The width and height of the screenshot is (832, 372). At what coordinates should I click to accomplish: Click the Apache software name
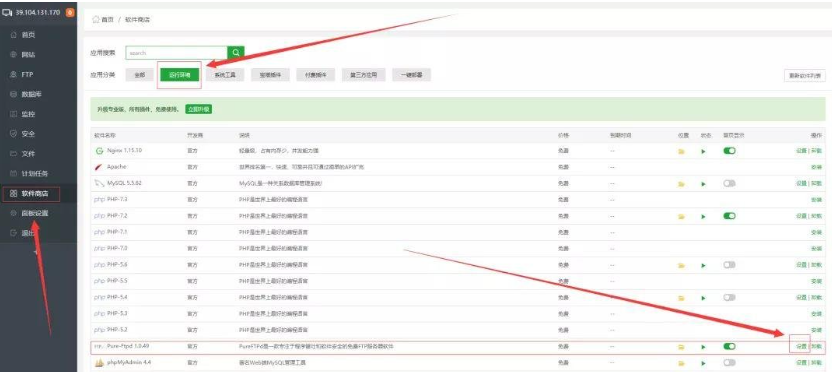coord(116,167)
